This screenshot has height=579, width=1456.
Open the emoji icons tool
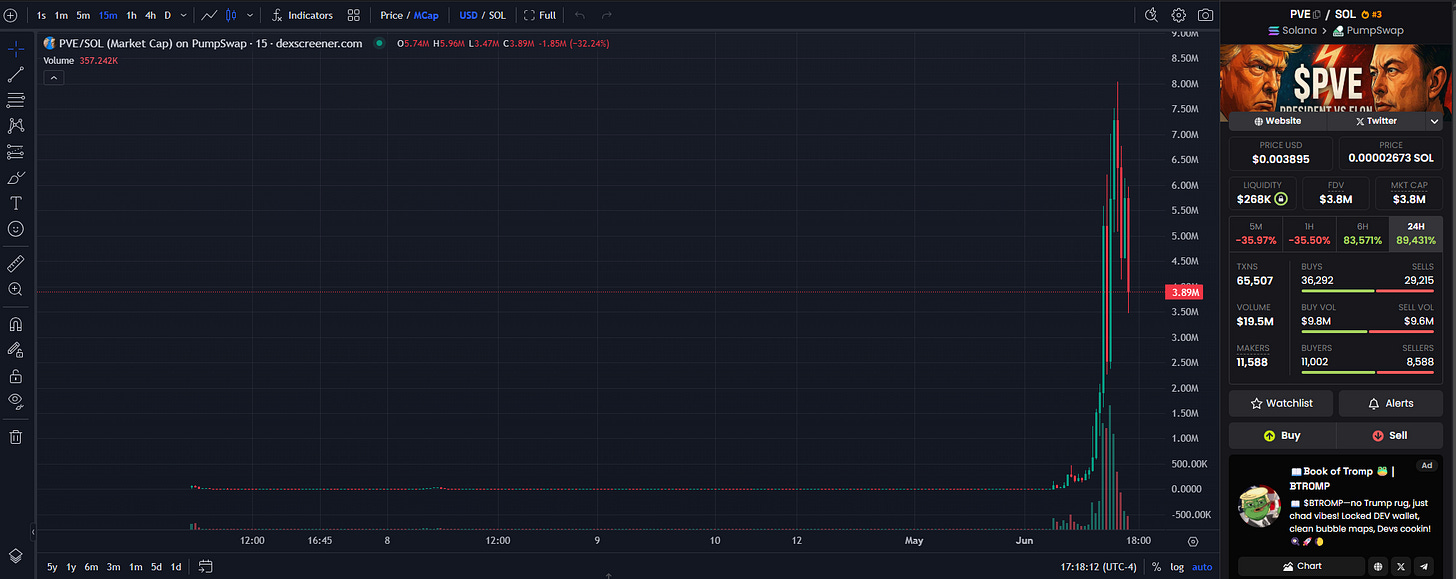click(x=15, y=229)
